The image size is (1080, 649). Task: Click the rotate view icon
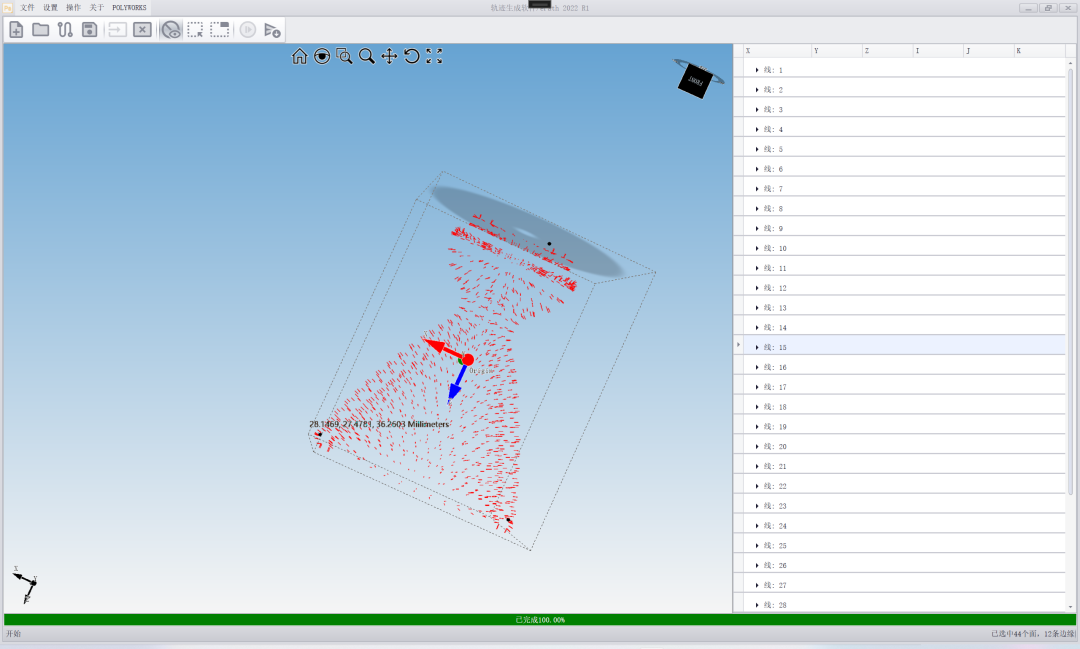click(x=411, y=57)
